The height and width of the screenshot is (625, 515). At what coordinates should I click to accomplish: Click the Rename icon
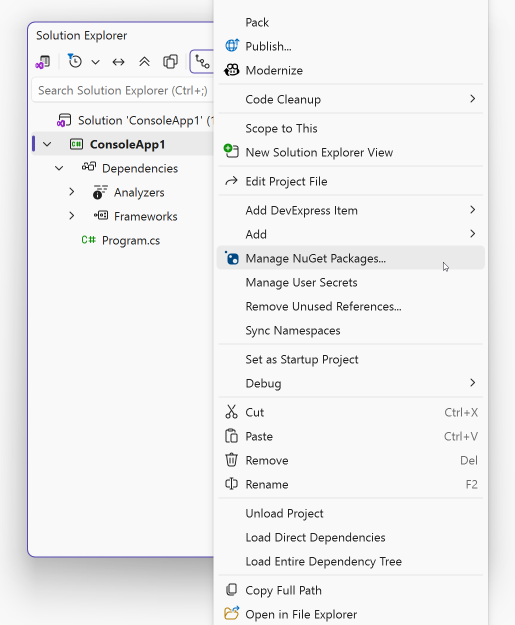click(231, 484)
